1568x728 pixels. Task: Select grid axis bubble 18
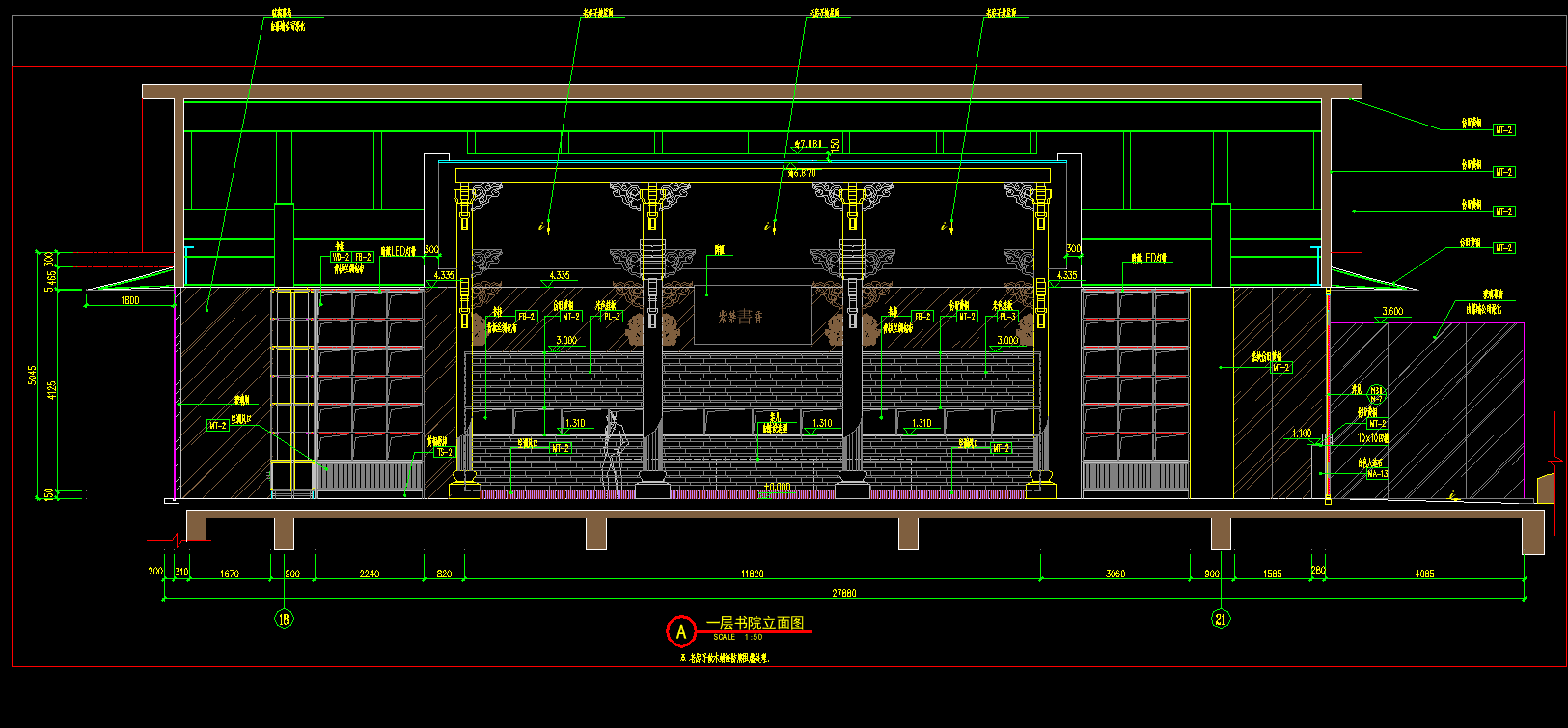coord(284,619)
